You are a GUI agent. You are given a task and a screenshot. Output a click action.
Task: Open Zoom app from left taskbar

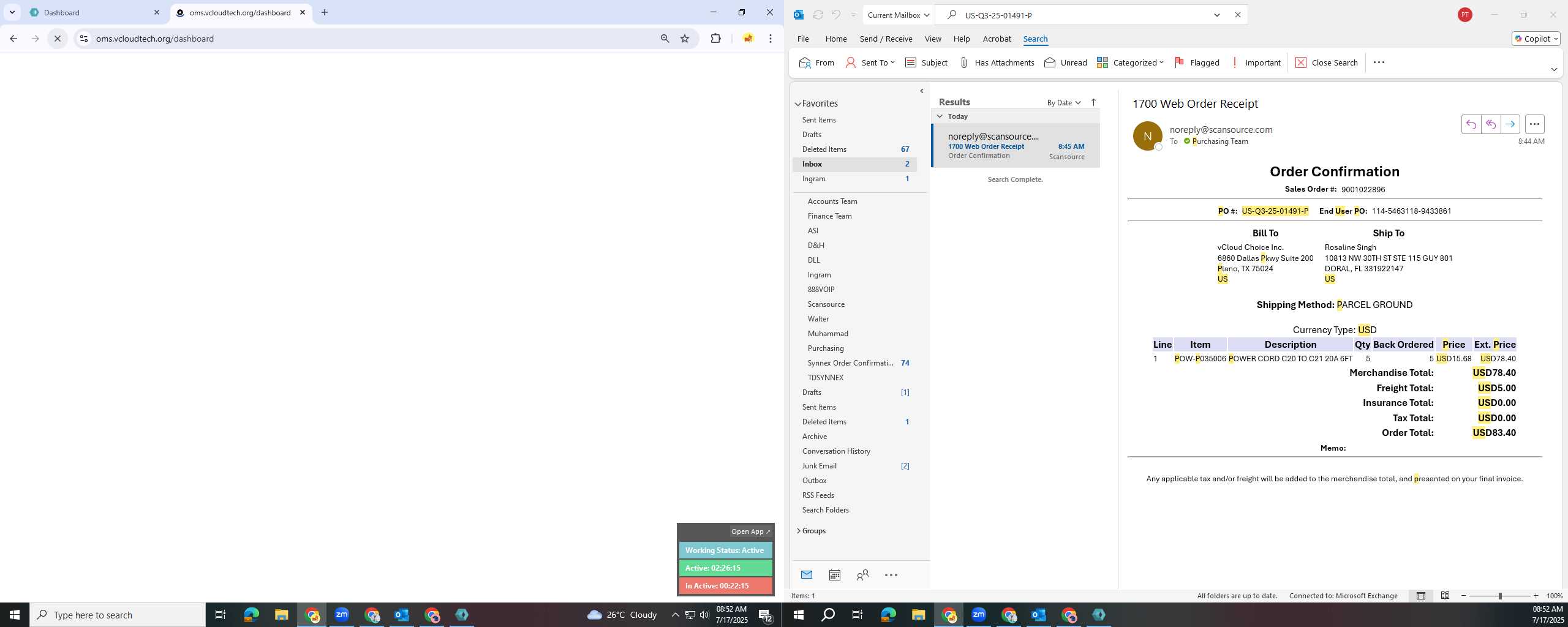click(x=342, y=615)
